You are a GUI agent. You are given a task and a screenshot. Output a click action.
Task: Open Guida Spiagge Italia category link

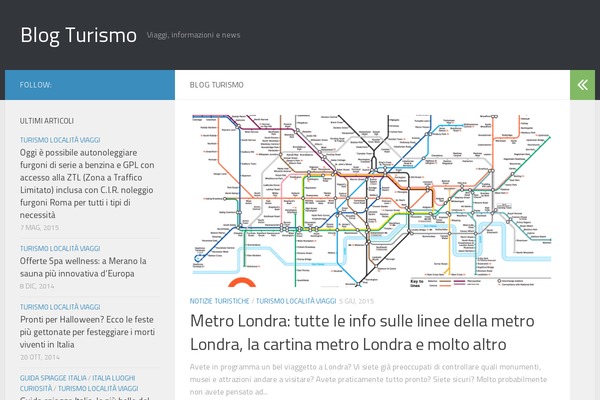pos(53,378)
